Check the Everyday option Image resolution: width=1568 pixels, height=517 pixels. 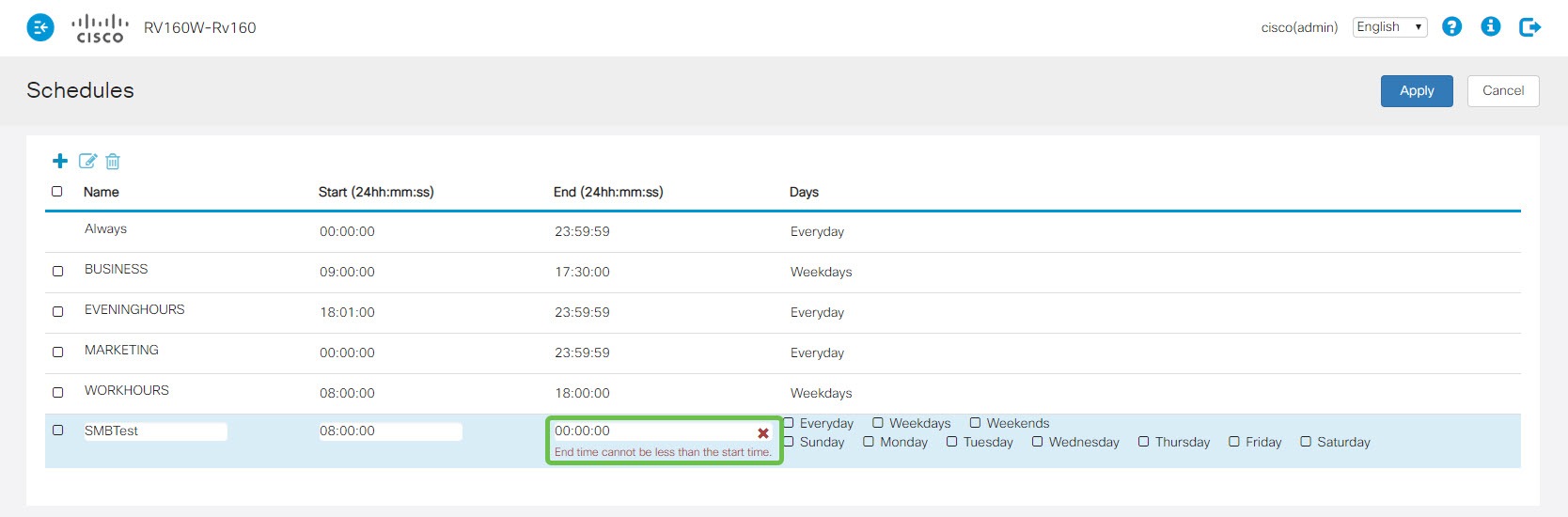point(790,423)
